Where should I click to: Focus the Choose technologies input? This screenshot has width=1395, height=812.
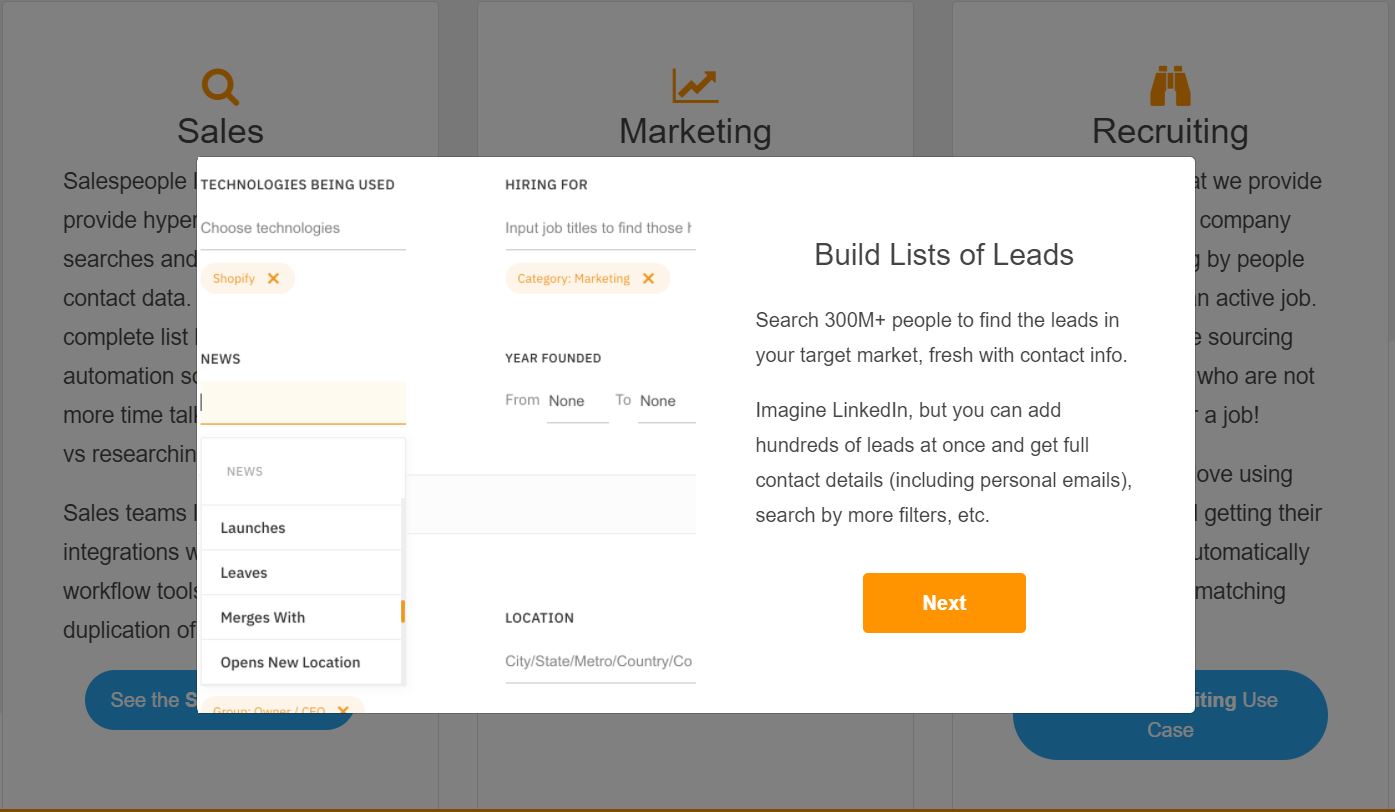click(303, 228)
